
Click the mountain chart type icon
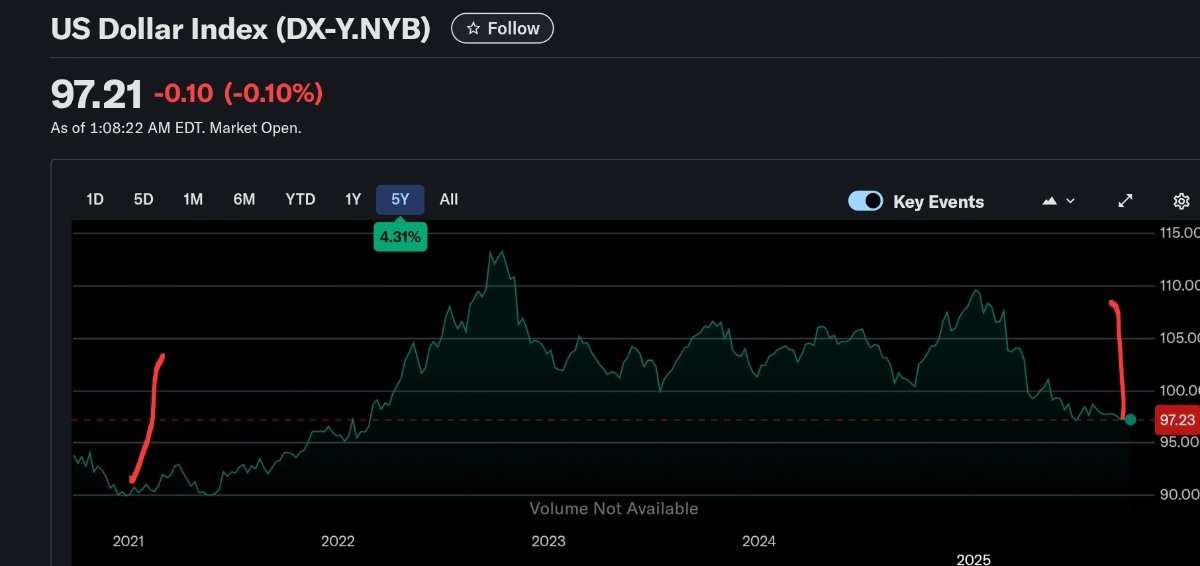coord(1049,201)
